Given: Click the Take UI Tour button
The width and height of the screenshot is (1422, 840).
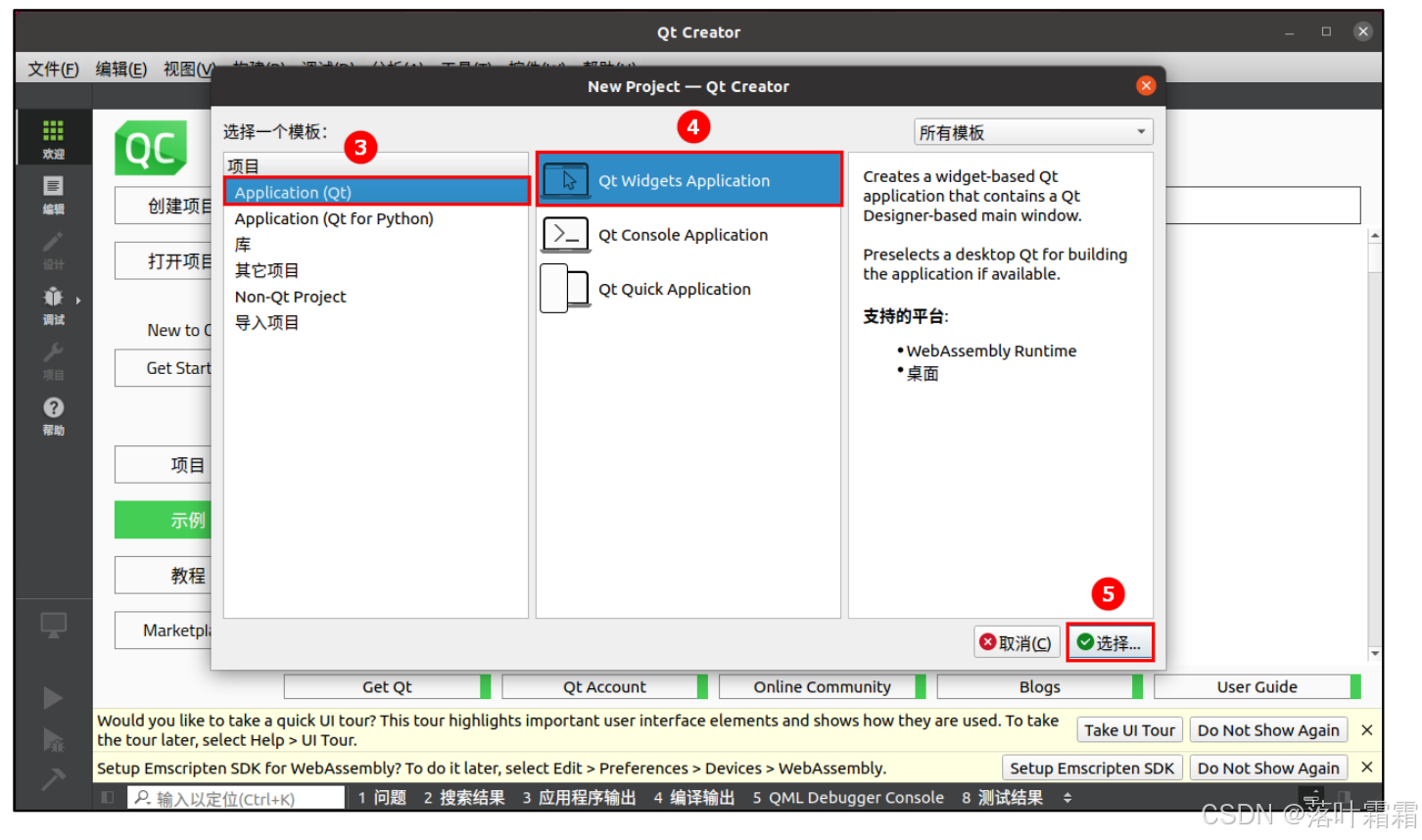Looking at the screenshot, I should coord(1129,730).
